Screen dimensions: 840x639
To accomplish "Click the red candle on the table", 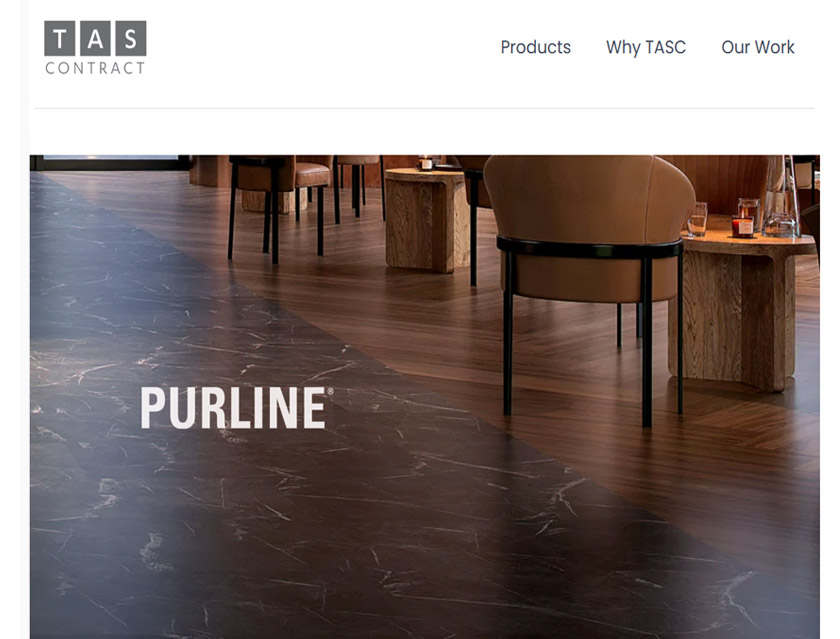I will 742,225.
